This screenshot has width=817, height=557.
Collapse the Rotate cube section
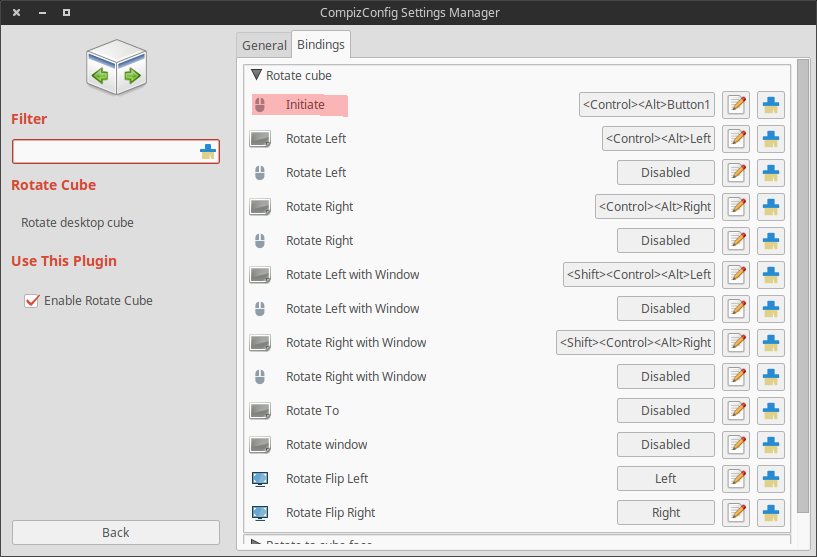[x=256, y=75]
